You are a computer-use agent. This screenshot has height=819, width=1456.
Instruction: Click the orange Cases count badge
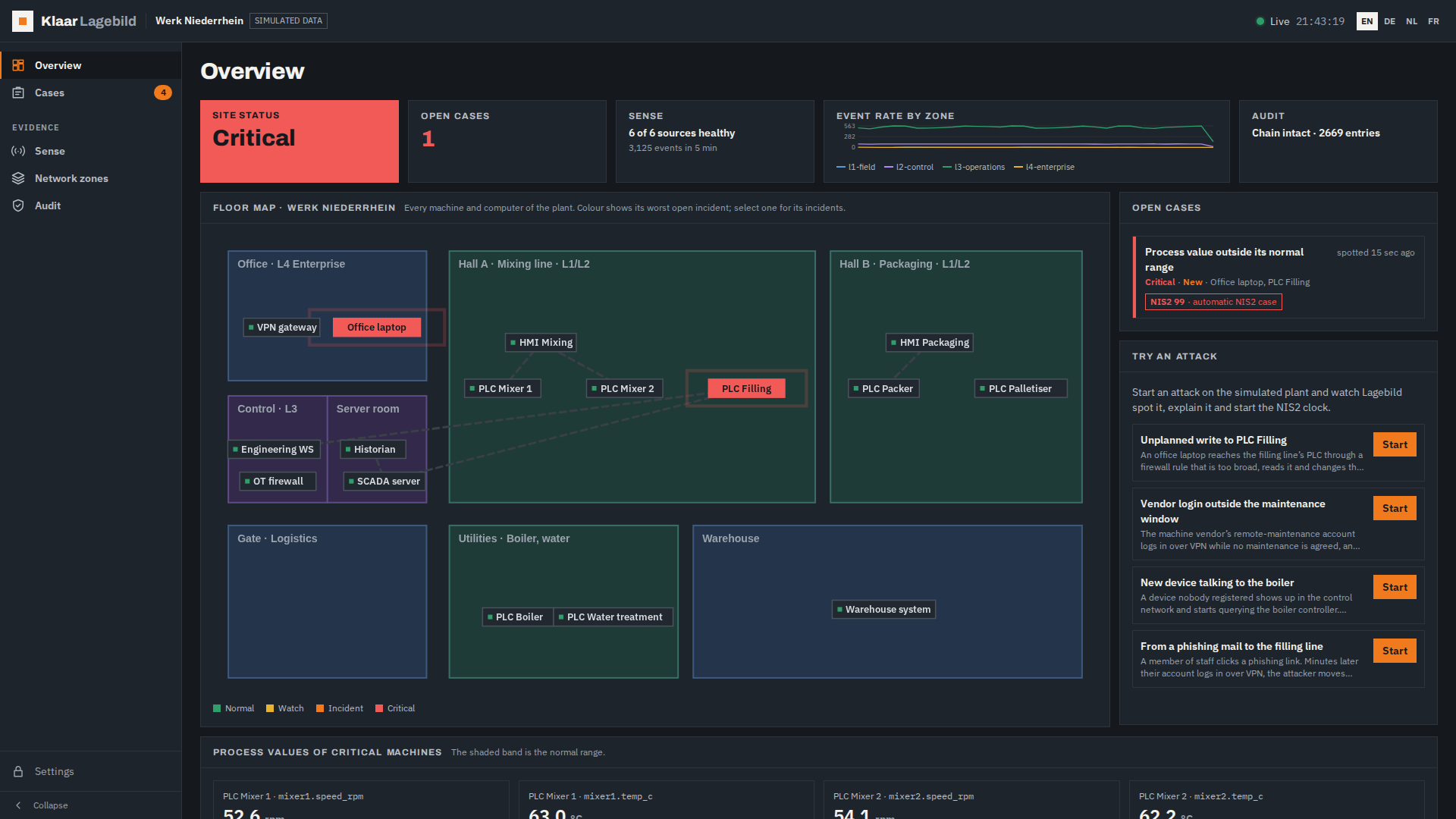[x=163, y=93]
